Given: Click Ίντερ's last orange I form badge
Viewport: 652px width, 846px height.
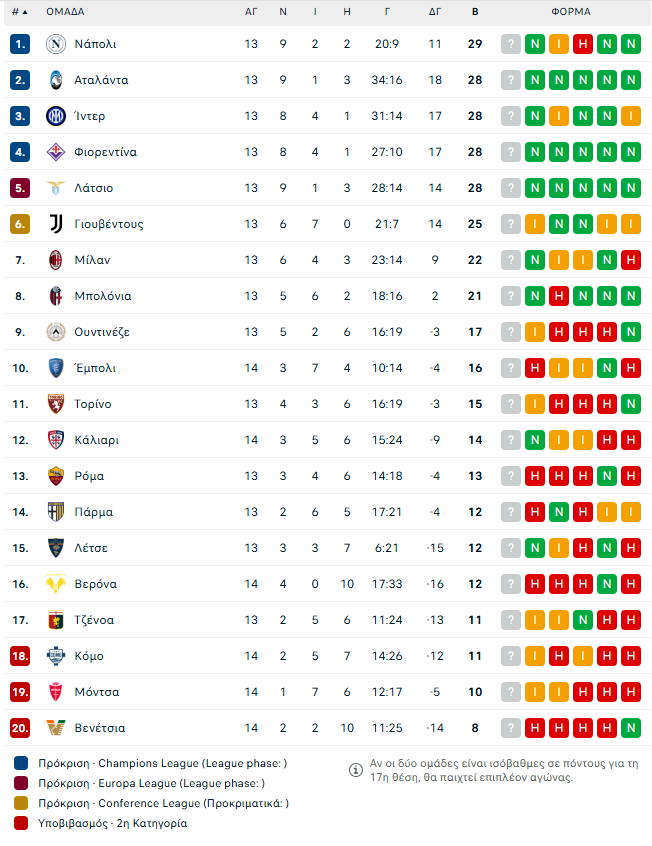Looking at the screenshot, I should [x=630, y=116].
